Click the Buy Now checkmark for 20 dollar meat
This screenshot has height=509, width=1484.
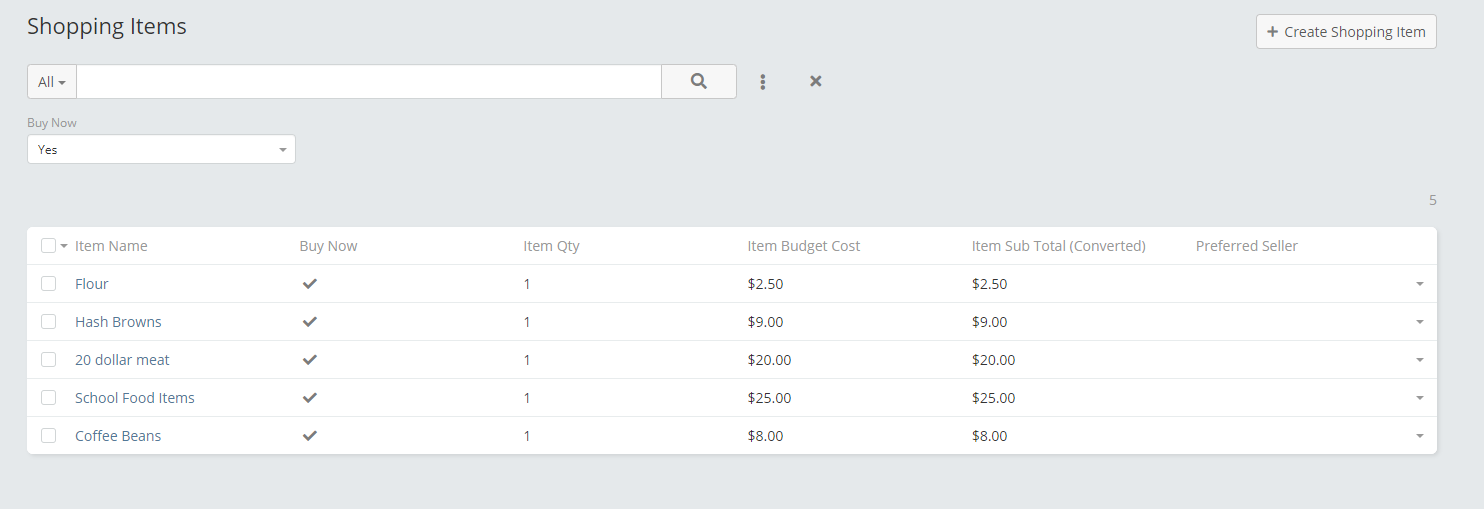pyautogui.click(x=310, y=360)
